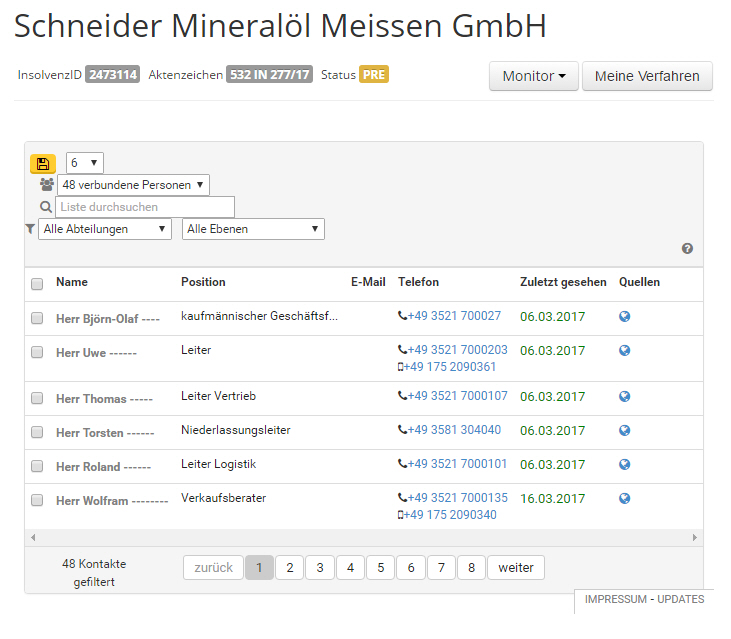Click the people group icon
This screenshot has width=731, height=639.
(47, 185)
